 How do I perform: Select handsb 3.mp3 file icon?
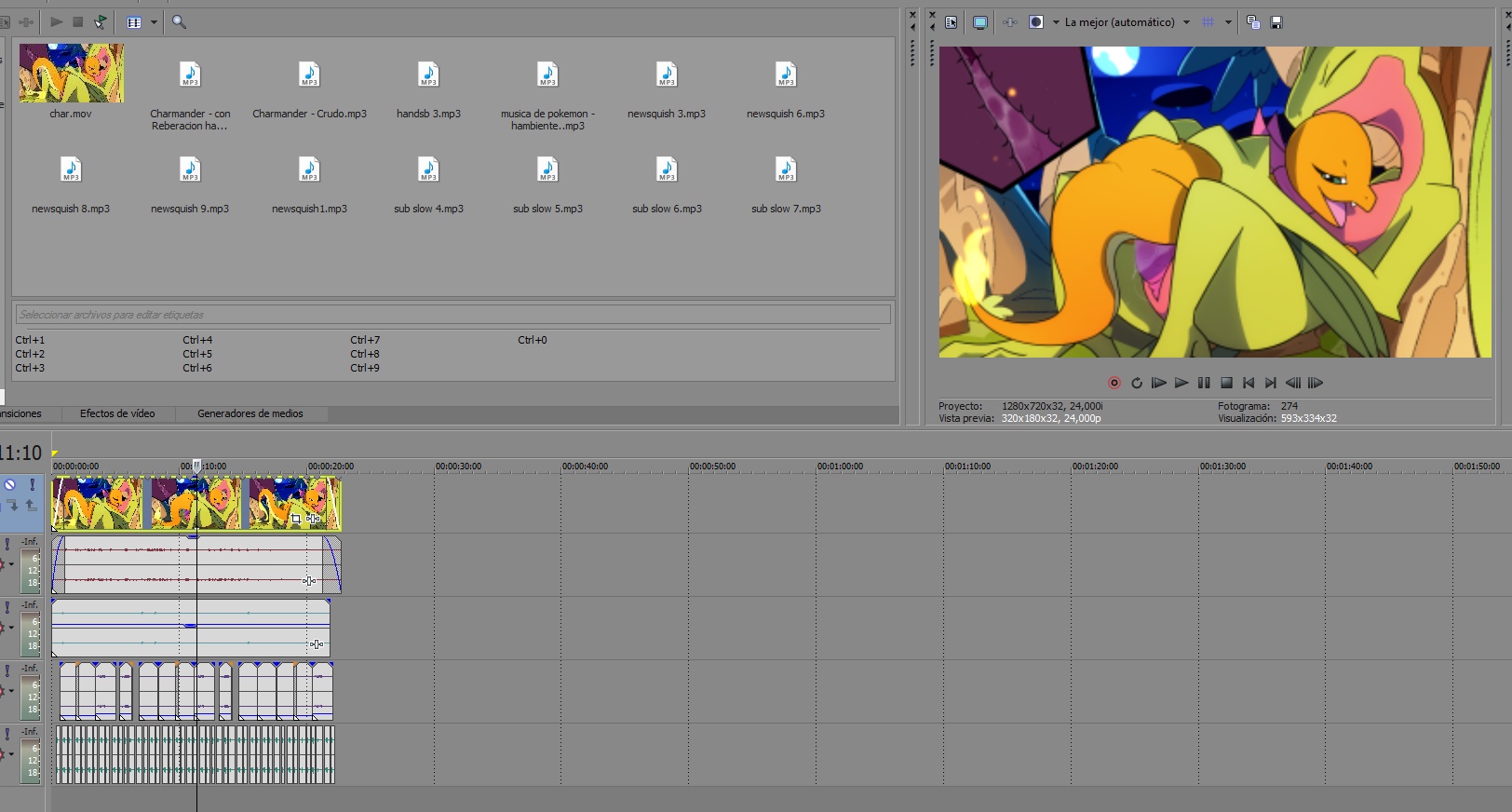point(428,74)
